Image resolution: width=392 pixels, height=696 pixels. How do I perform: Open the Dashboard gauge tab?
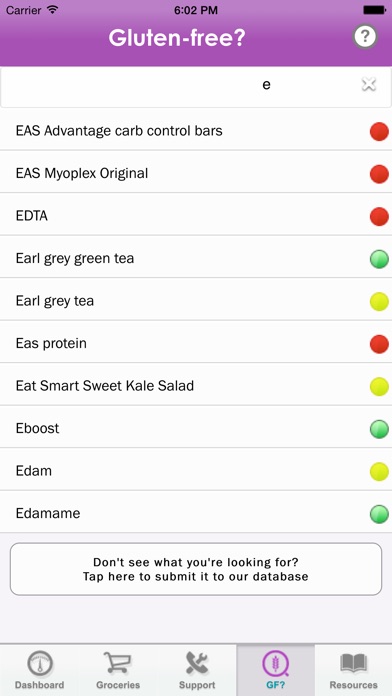coord(40,670)
